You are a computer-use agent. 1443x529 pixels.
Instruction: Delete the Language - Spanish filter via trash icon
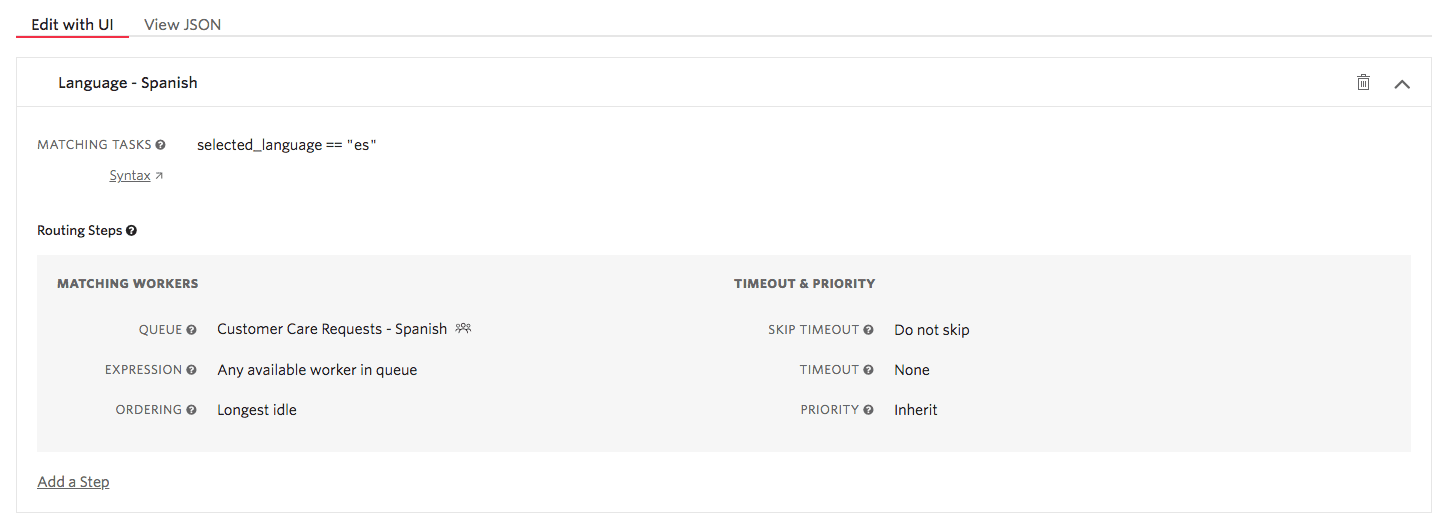(1363, 83)
